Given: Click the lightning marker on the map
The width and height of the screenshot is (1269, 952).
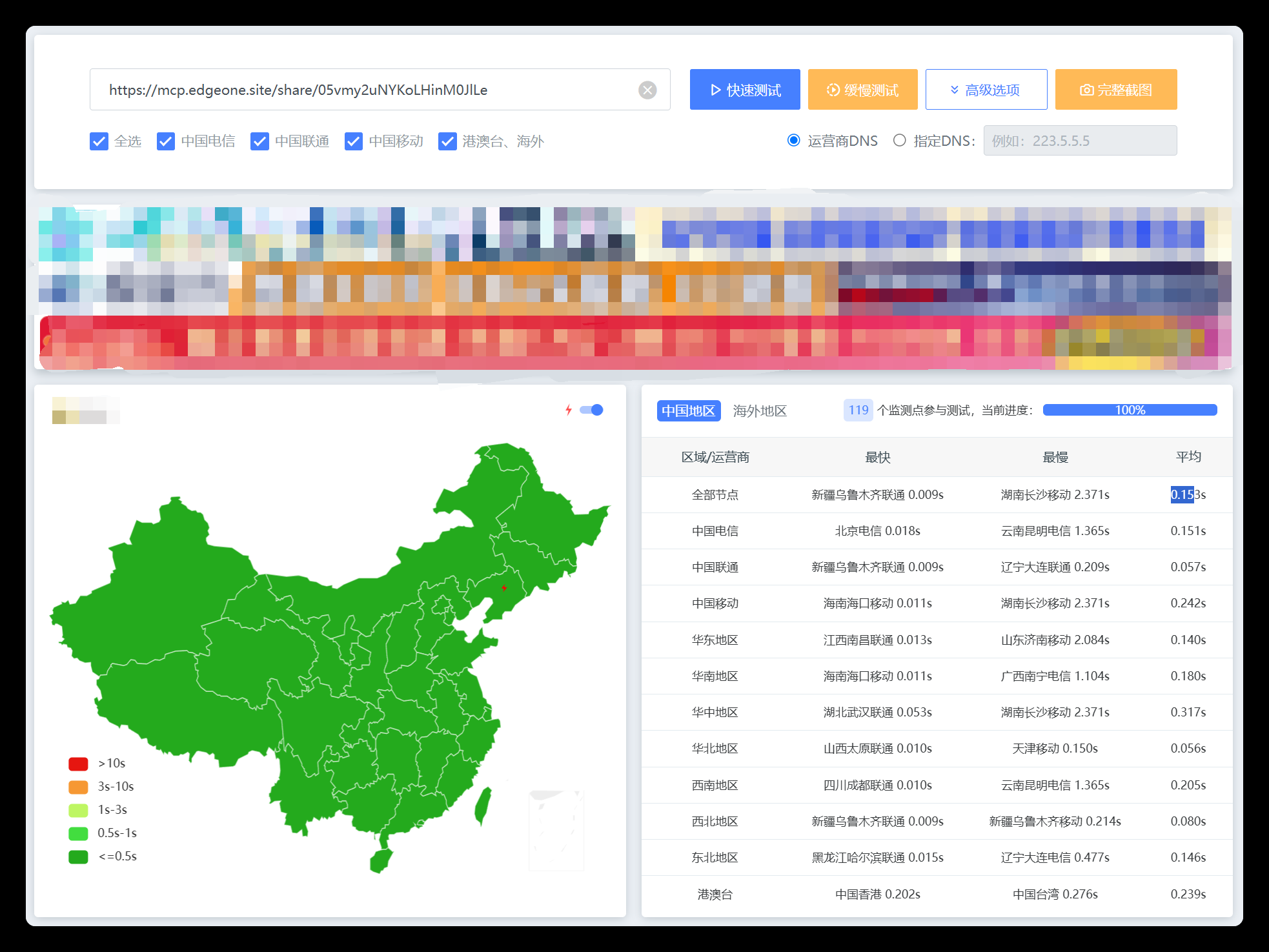Looking at the screenshot, I should (x=504, y=587).
